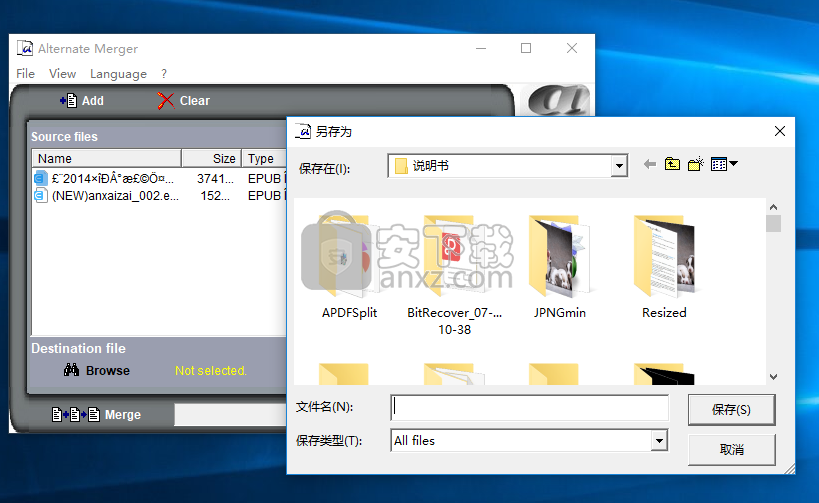Screen dimensions: 819x503
Task: Click the Add files icon in Alternate Merger
Action: pos(68,100)
